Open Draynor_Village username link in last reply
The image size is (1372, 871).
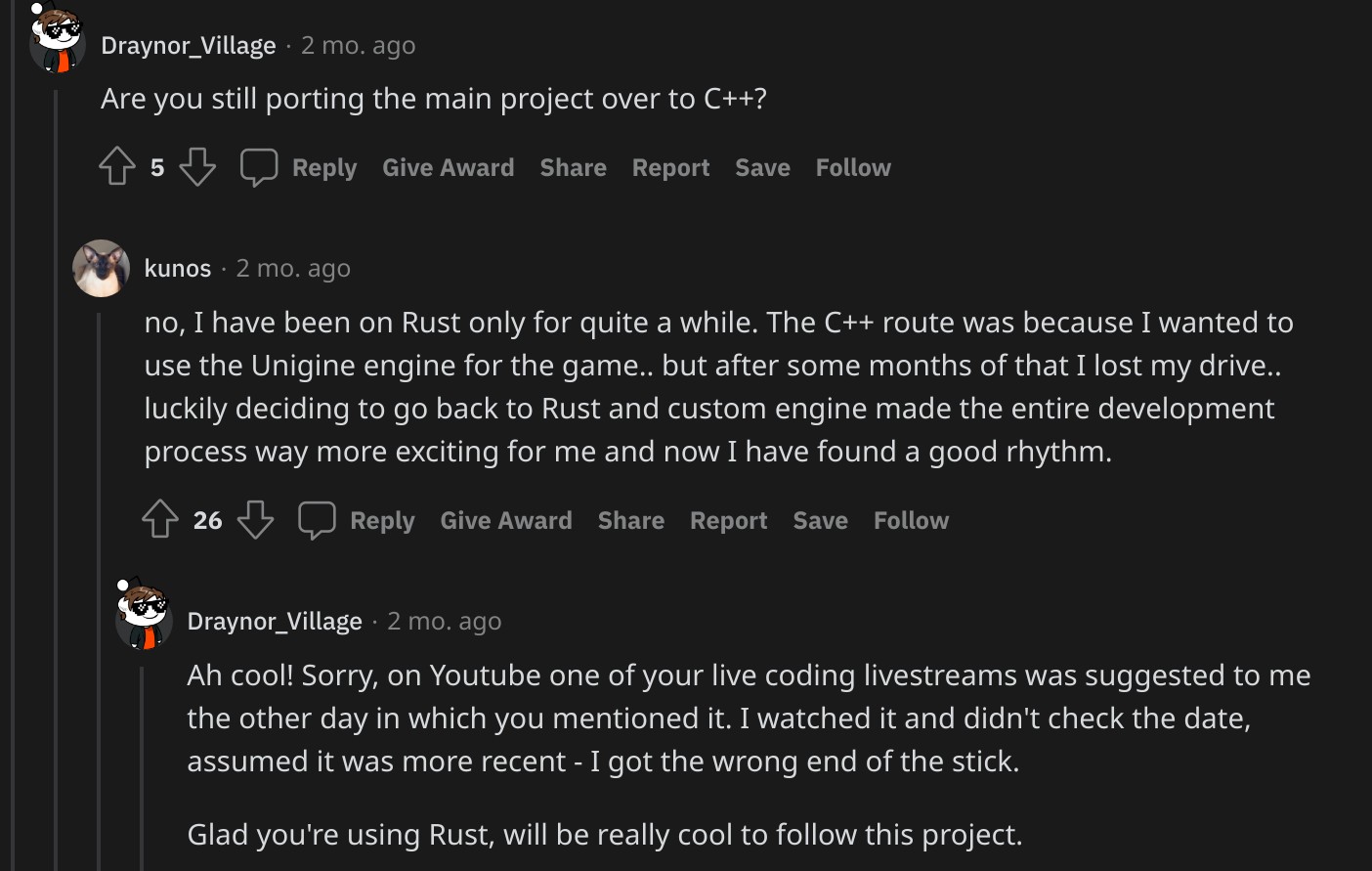[275, 621]
